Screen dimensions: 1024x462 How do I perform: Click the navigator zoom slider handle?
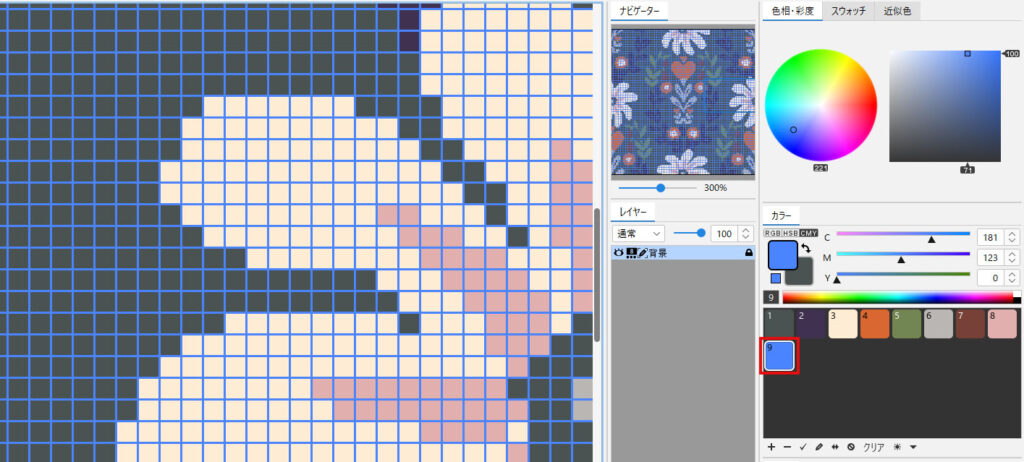point(660,187)
